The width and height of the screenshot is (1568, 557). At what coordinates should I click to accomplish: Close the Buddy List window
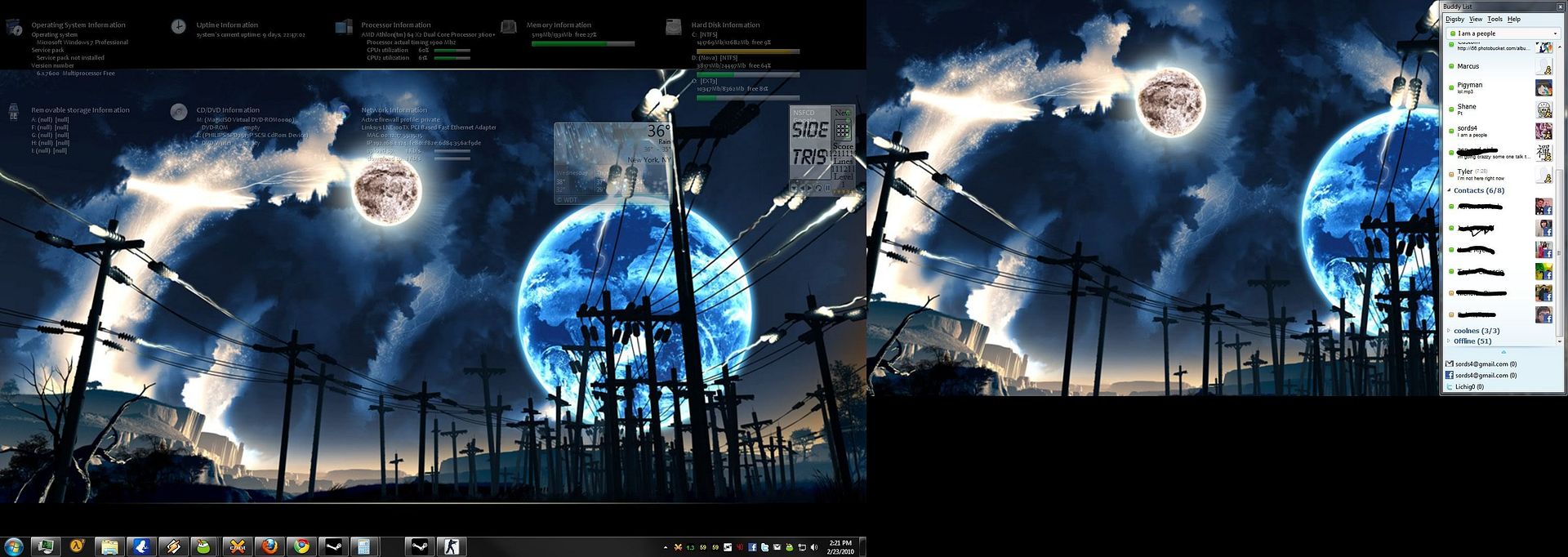1560,7
